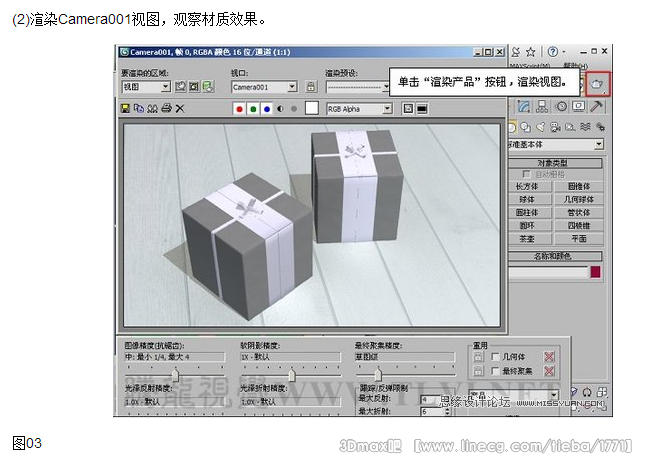Open the Display panel tab icon
This screenshot has height=463, width=661.
pyautogui.click(x=578, y=106)
